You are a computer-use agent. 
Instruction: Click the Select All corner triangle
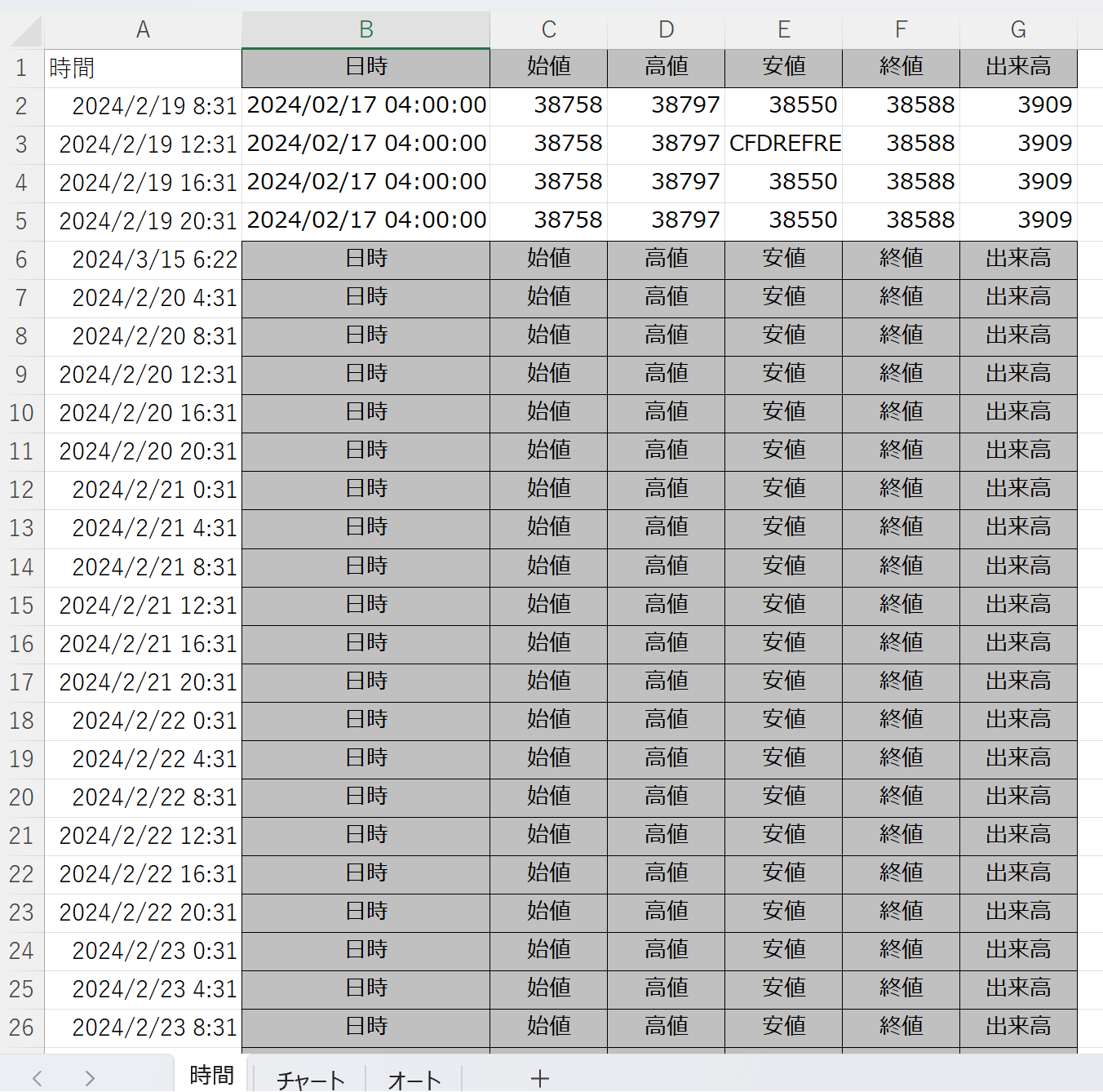pos(25,31)
